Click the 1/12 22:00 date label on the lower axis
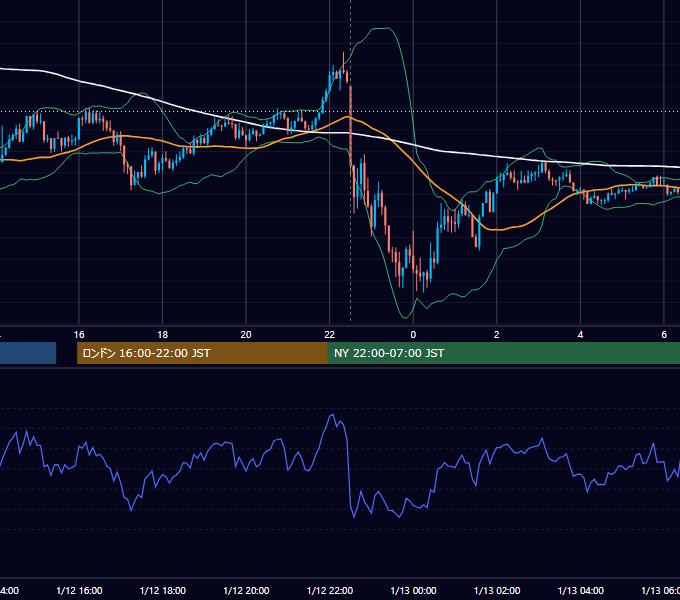 tap(330, 590)
